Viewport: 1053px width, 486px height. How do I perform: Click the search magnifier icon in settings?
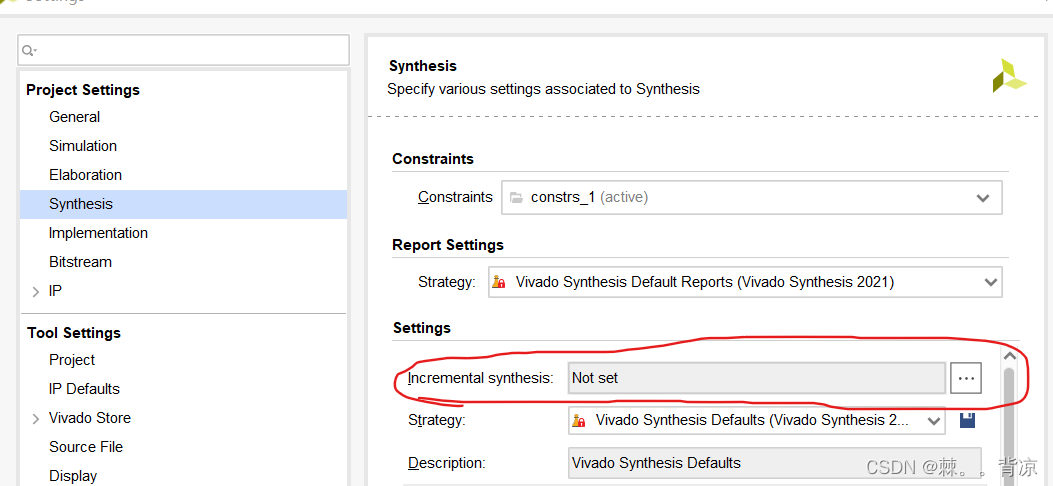click(x=29, y=50)
